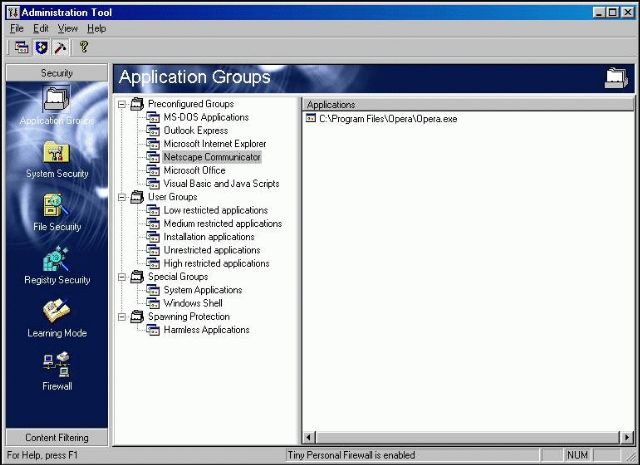Image resolution: width=640 pixels, height=465 pixels.
Task: Open the File menu
Action: click(x=17, y=29)
